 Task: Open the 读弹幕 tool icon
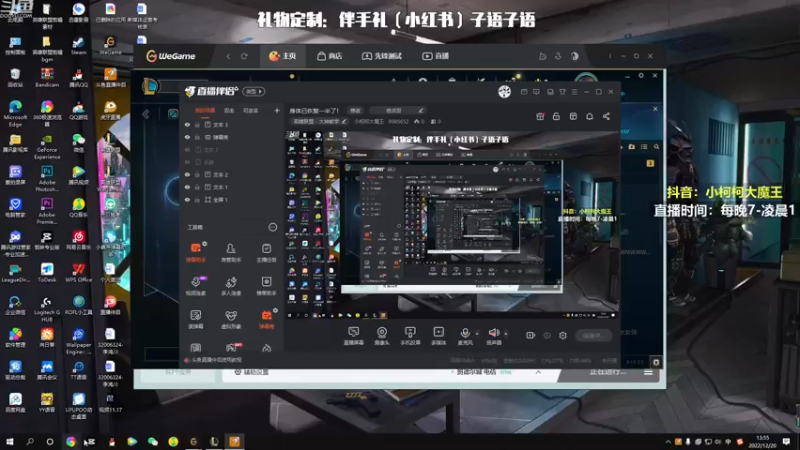(196, 319)
